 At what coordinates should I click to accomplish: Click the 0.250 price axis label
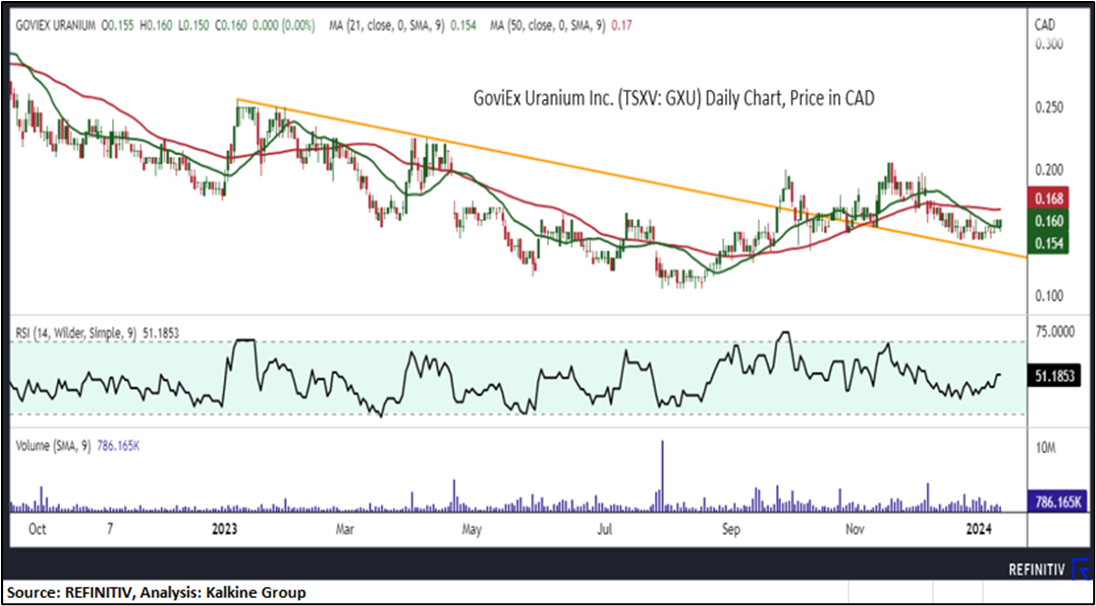pyautogui.click(x=1048, y=108)
